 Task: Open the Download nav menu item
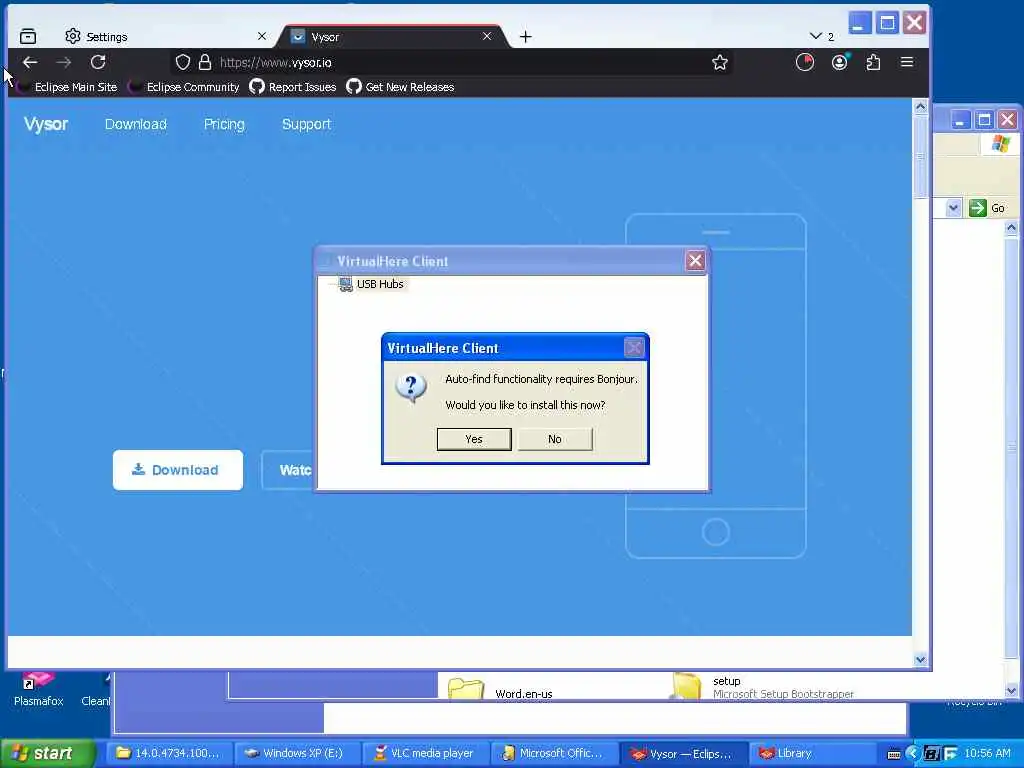tap(136, 124)
